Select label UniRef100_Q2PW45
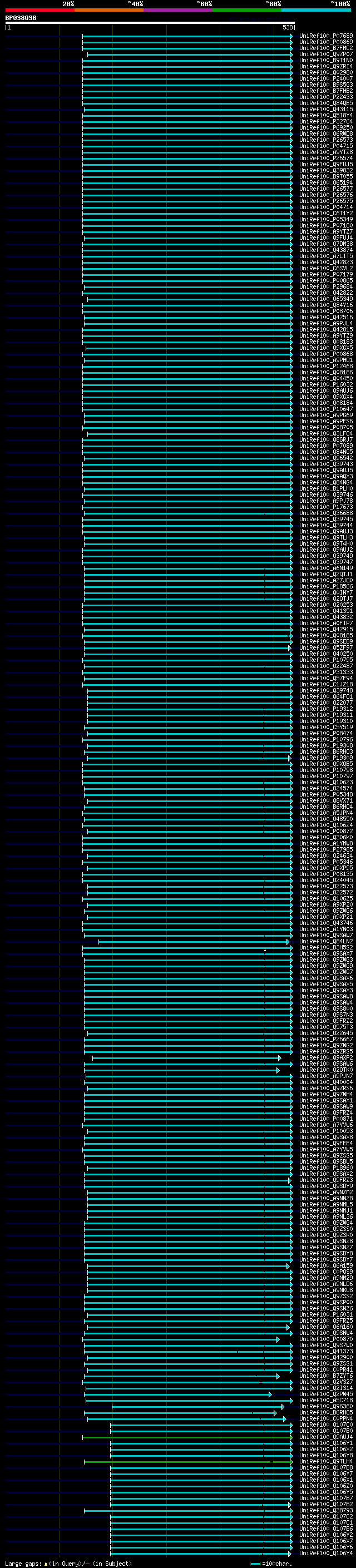Viewport: 356px width, 1568px height. pos(326,1394)
